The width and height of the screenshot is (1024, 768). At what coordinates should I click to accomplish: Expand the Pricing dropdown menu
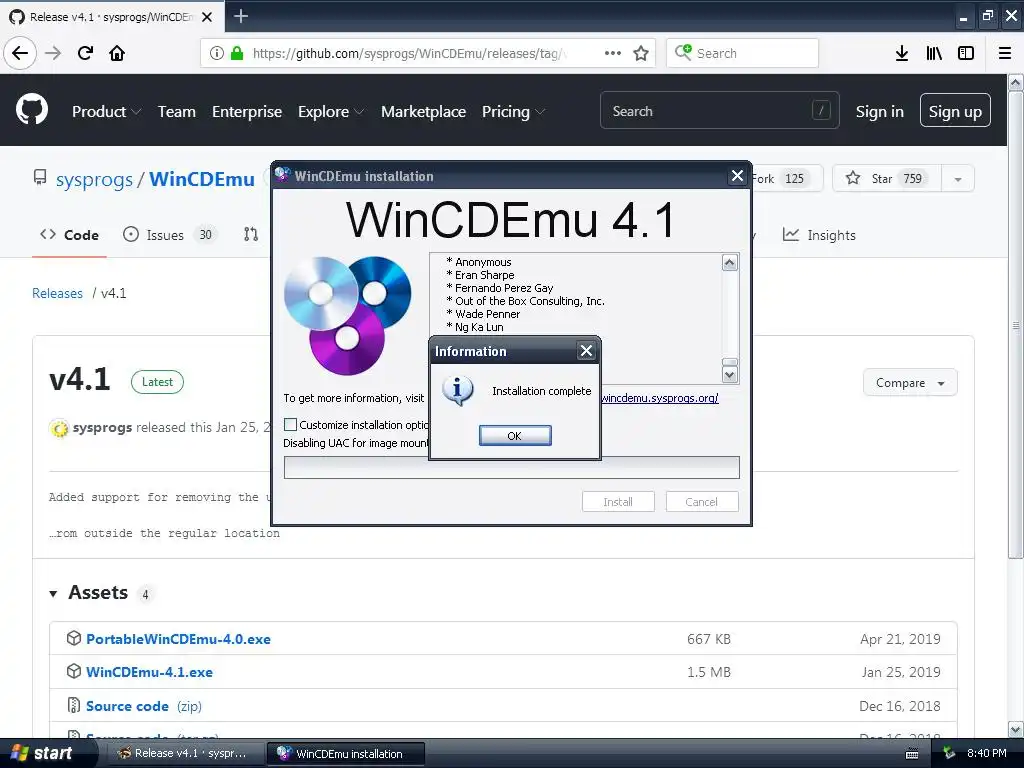(x=513, y=112)
